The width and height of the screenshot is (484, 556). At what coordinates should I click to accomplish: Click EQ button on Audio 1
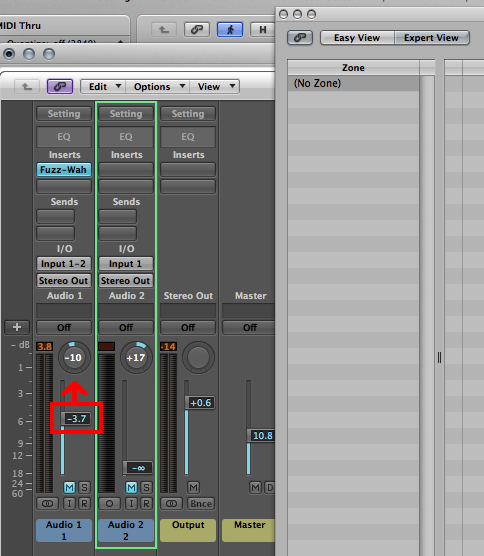click(x=64, y=137)
